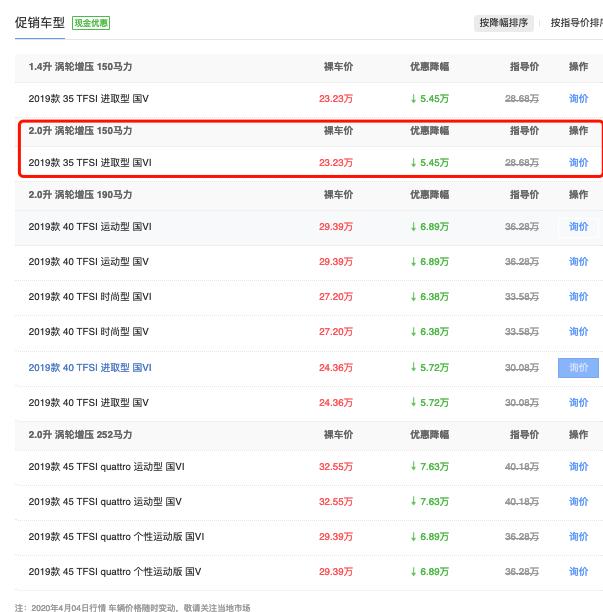Click discount 5.45万 in 35 TFSI 进取型 国VI row
This screenshot has height=612, width=603.
click(430, 163)
